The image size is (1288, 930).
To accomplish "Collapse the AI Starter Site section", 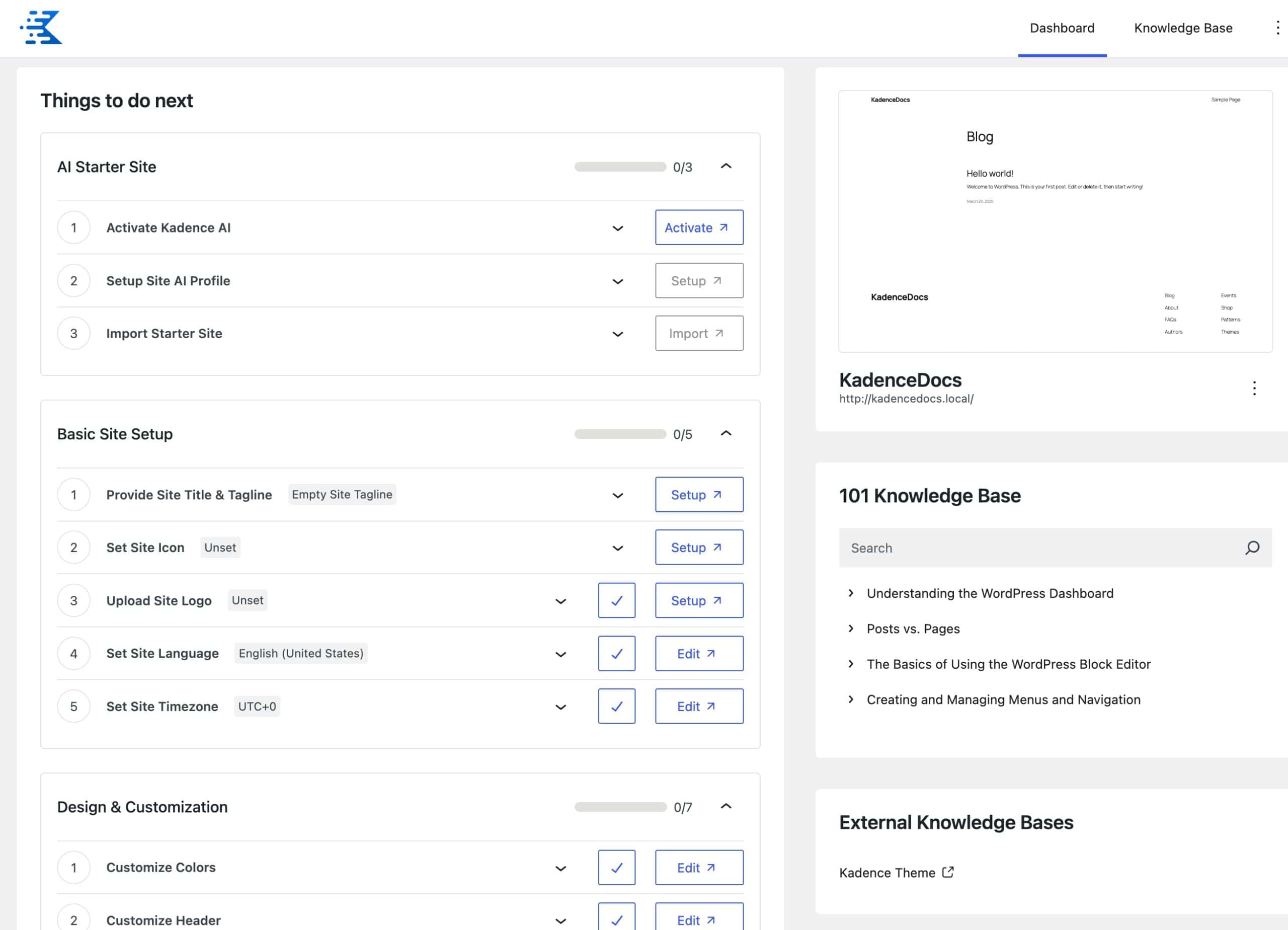I will pos(726,167).
